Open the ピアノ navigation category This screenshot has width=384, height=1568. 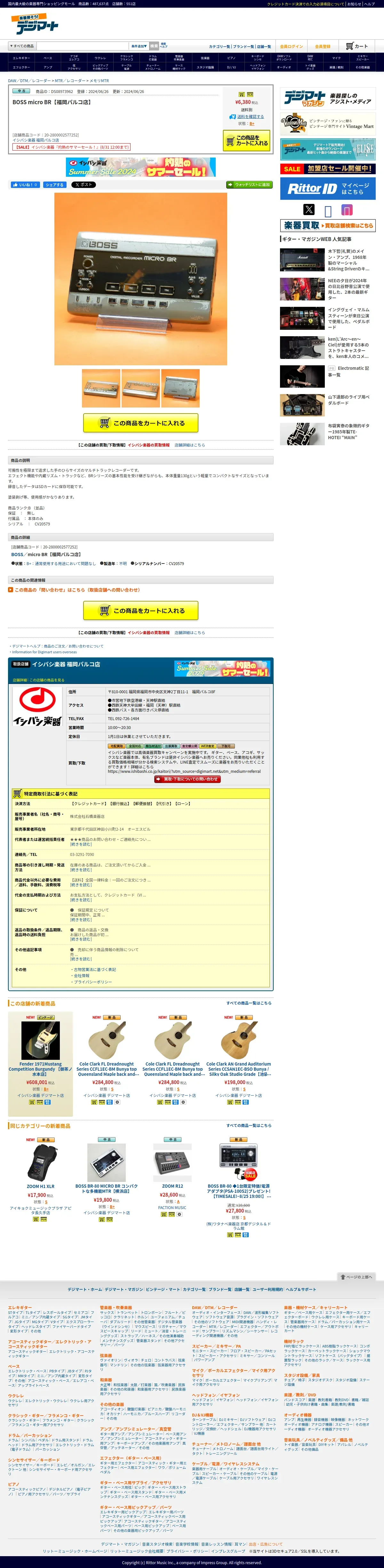pyautogui.click(x=232, y=58)
